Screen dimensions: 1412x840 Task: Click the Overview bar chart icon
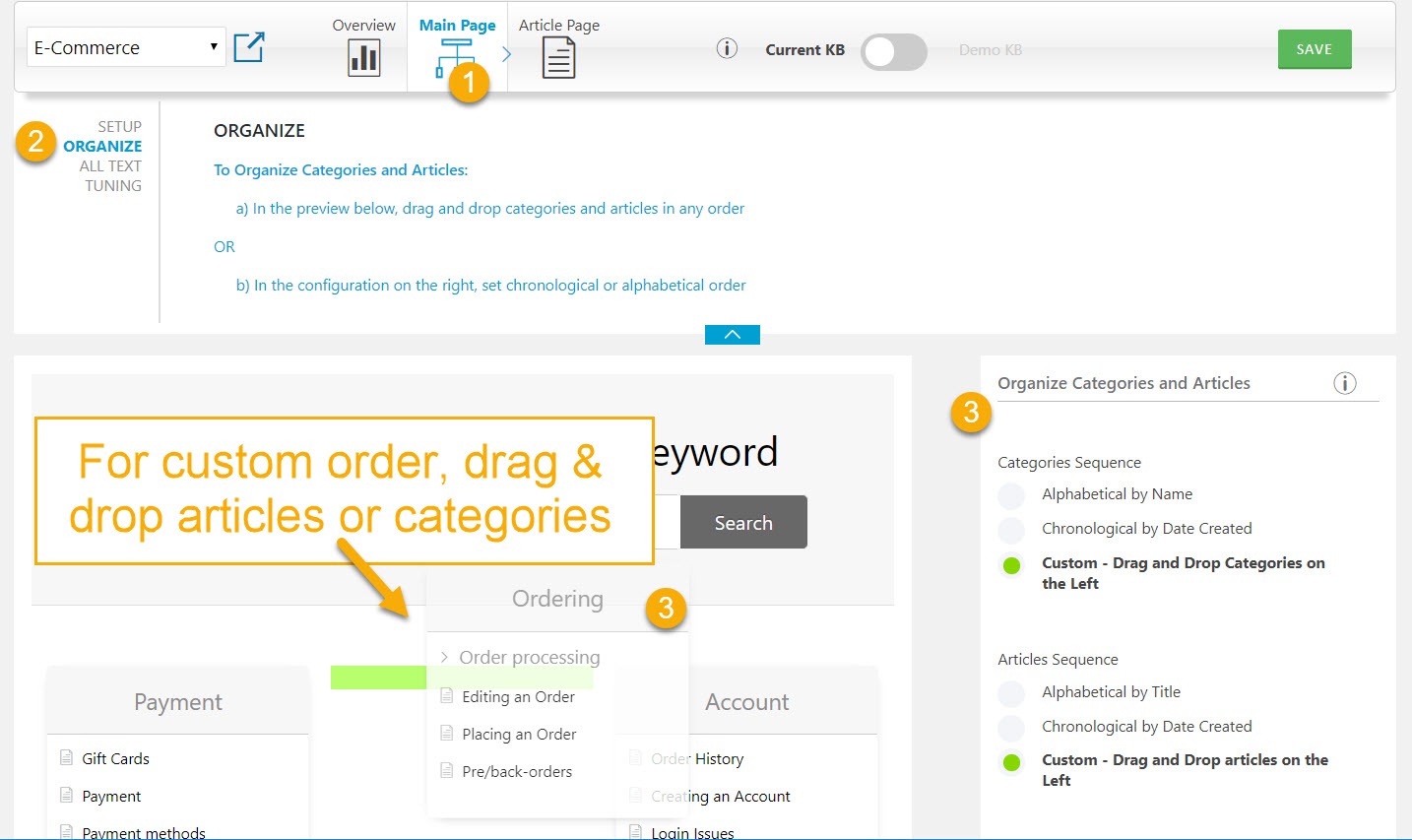pyautogui.click(x=364, y=58)
